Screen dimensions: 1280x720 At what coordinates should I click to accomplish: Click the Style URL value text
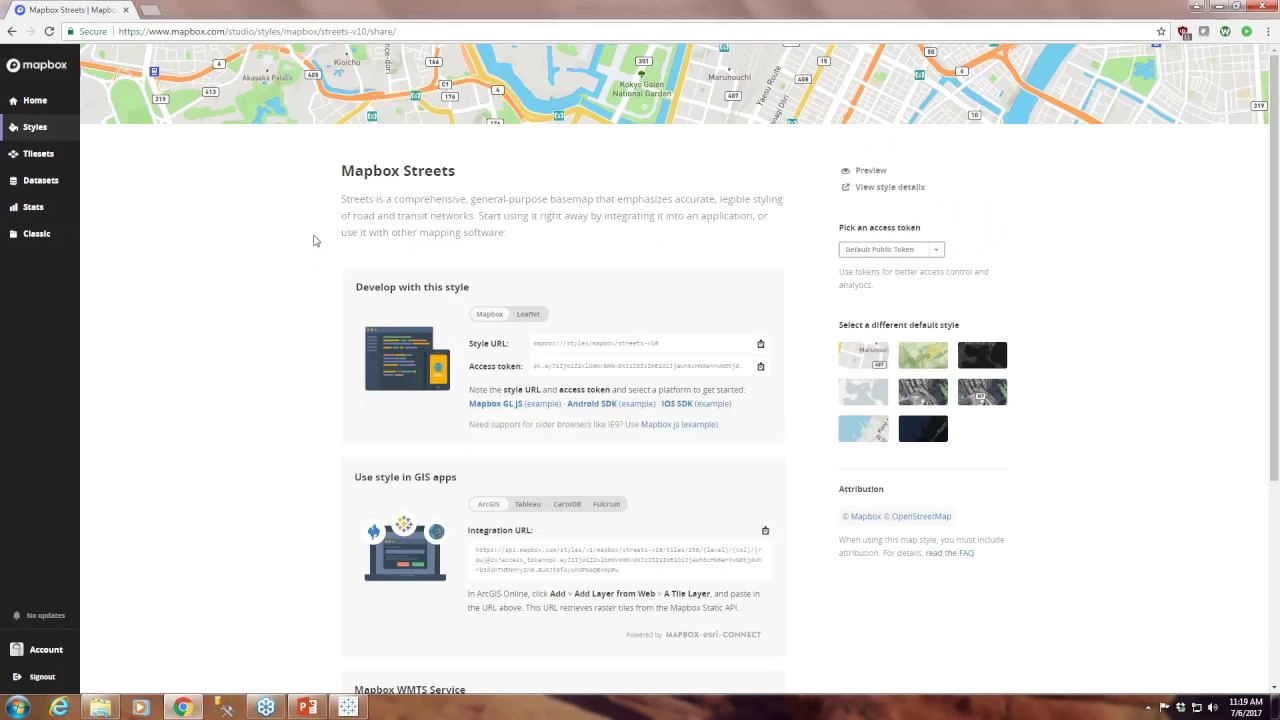coord(596,344)
